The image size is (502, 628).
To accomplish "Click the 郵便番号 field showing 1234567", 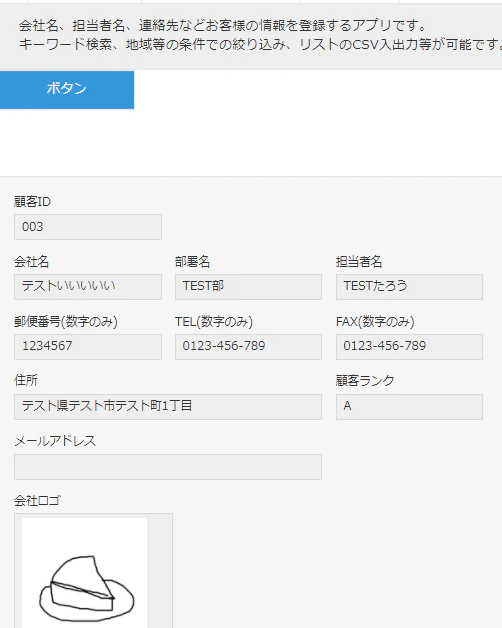I will 88,347.
